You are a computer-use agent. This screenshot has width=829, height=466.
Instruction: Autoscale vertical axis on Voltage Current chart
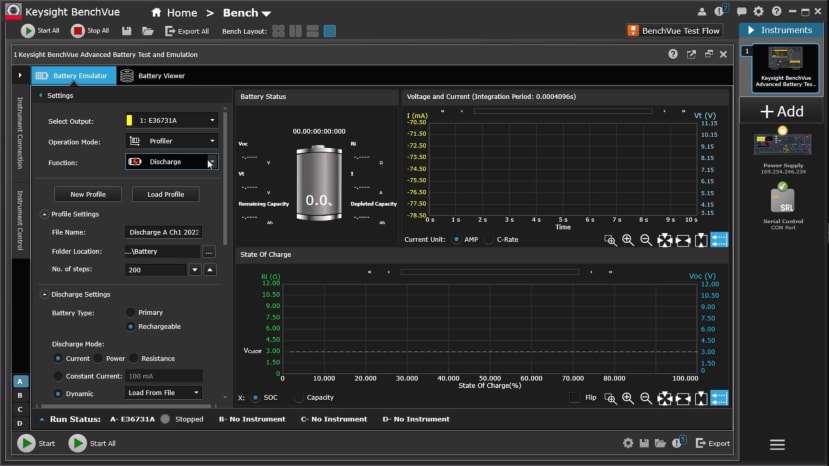click(701, 240)
